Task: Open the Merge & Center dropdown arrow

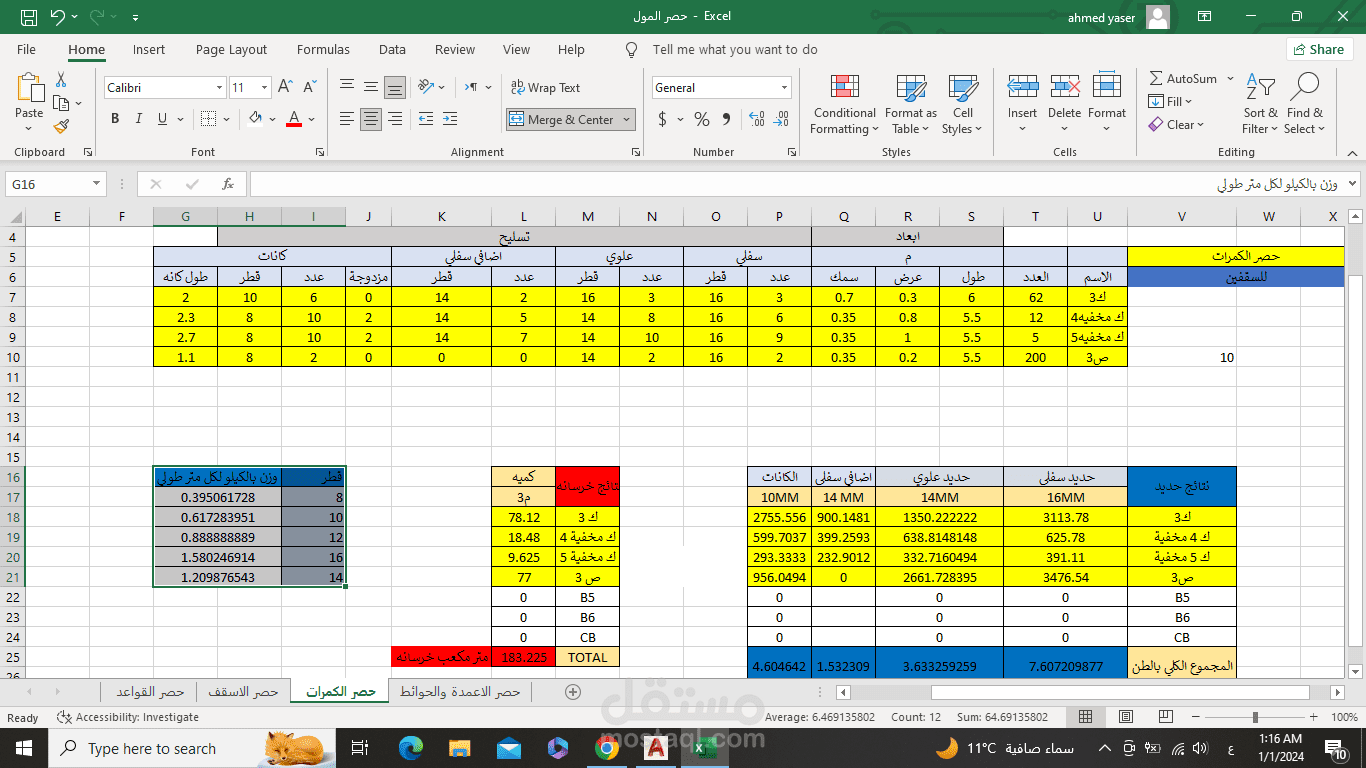Action: (627, 119)
